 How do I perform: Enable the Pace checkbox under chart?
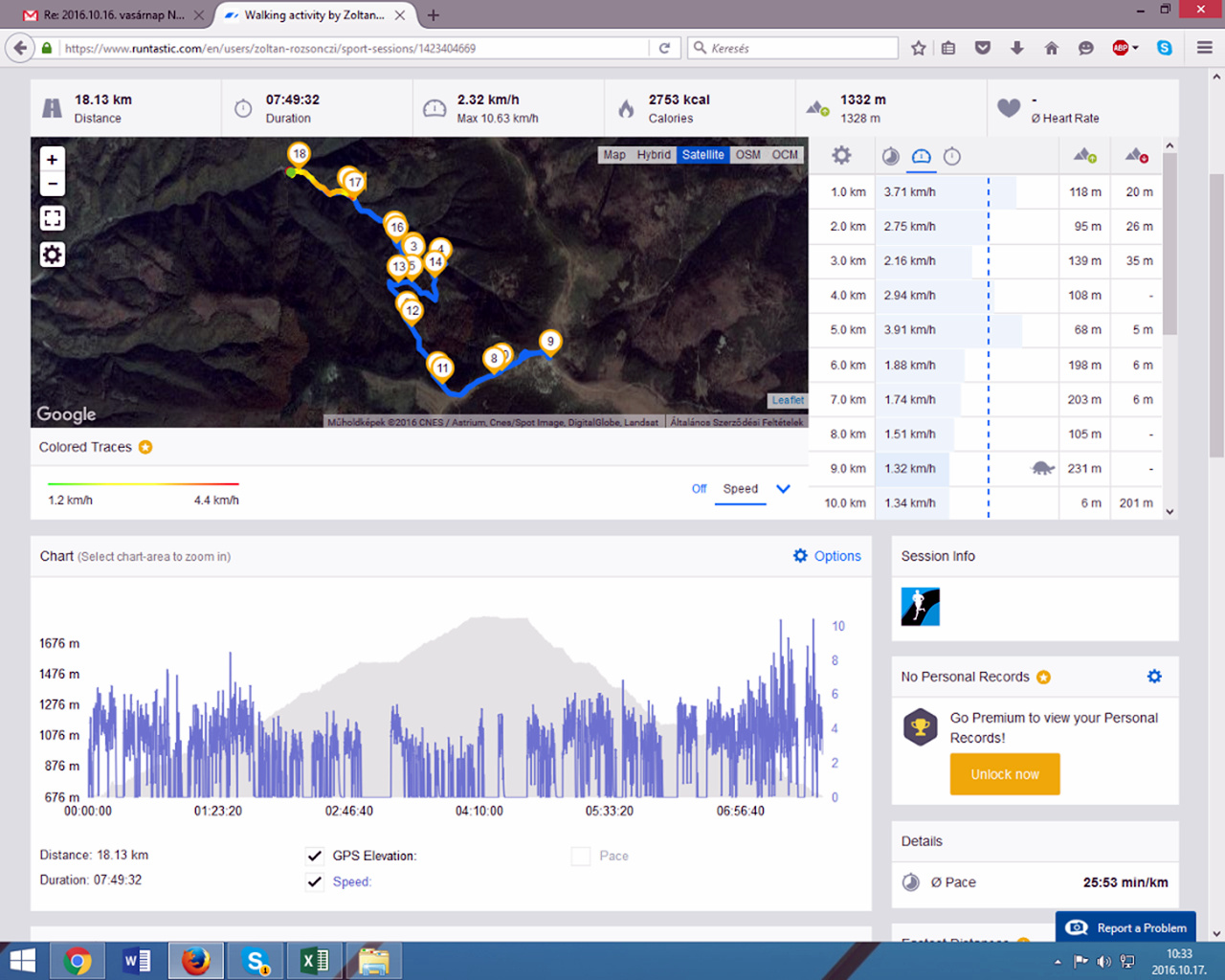[580, 856]
